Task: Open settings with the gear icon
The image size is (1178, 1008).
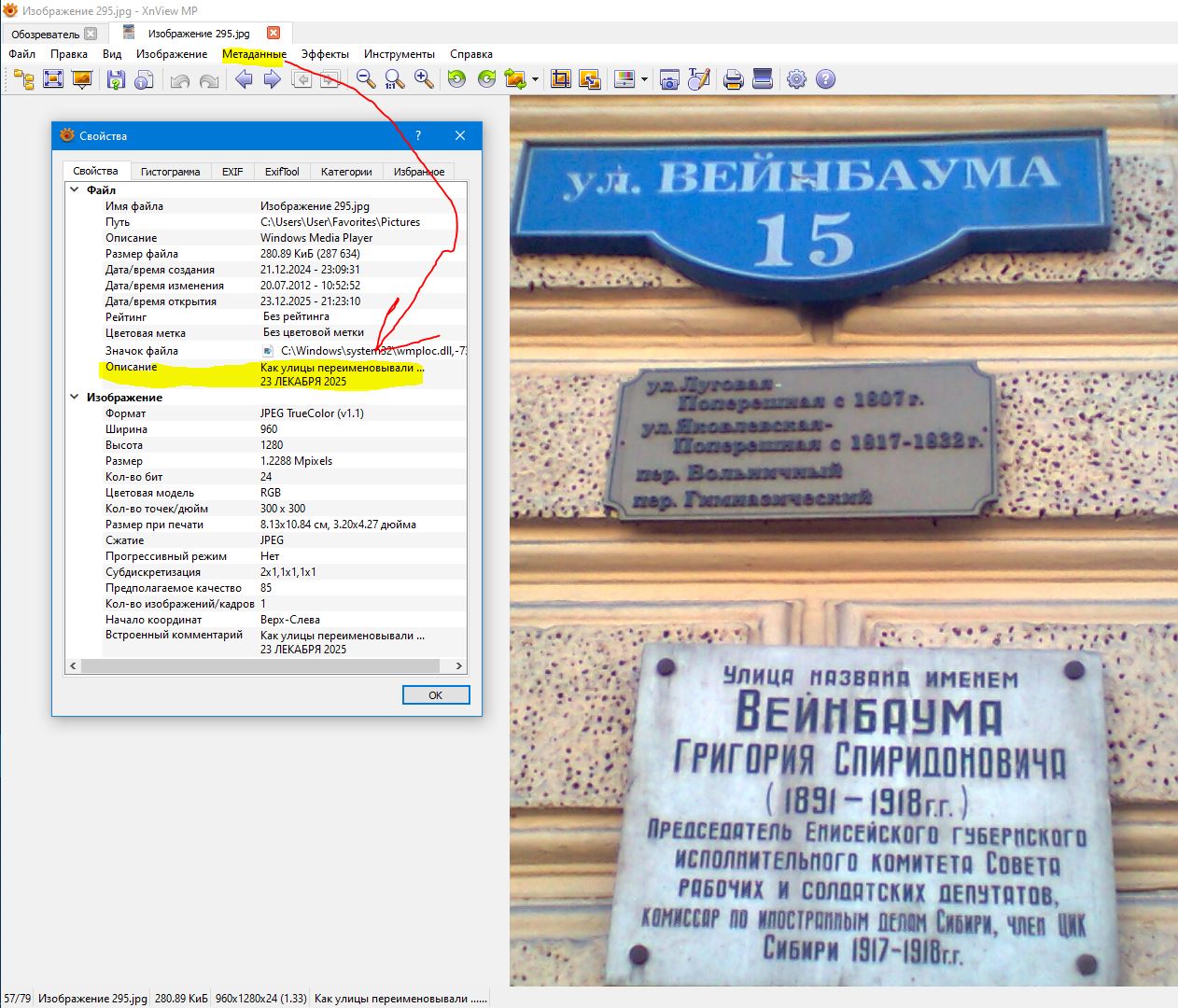Action: click(796, 79)
